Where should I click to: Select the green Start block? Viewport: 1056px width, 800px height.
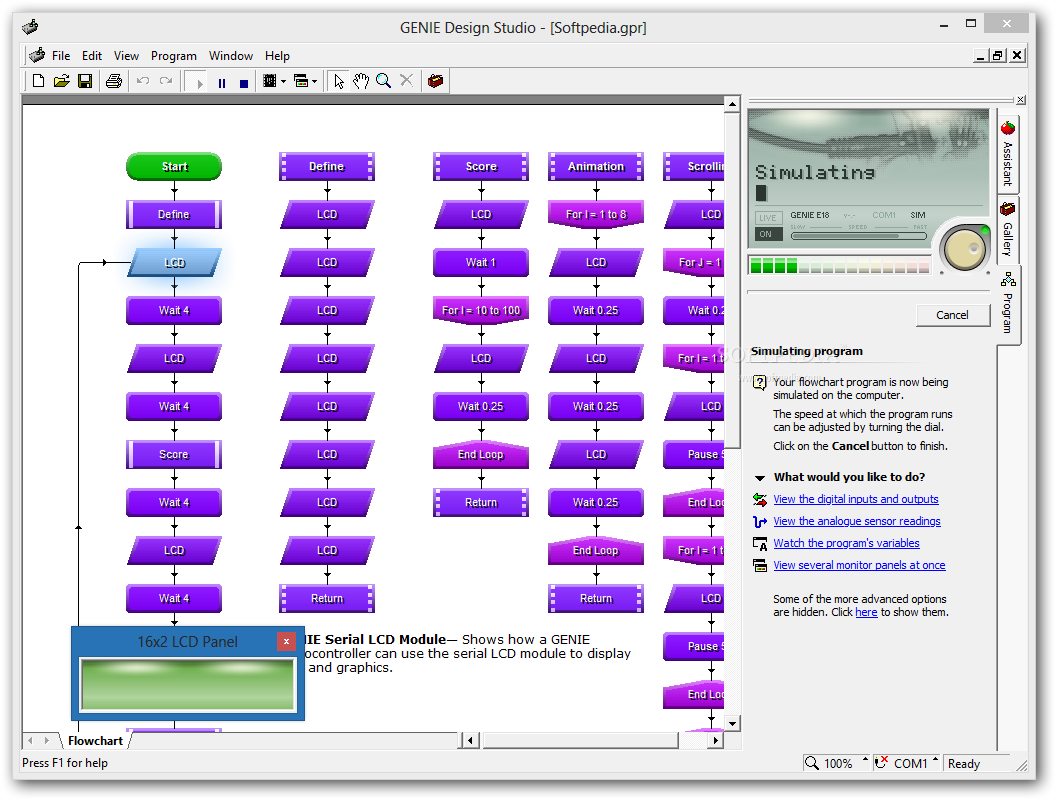[x=174, y=166]
